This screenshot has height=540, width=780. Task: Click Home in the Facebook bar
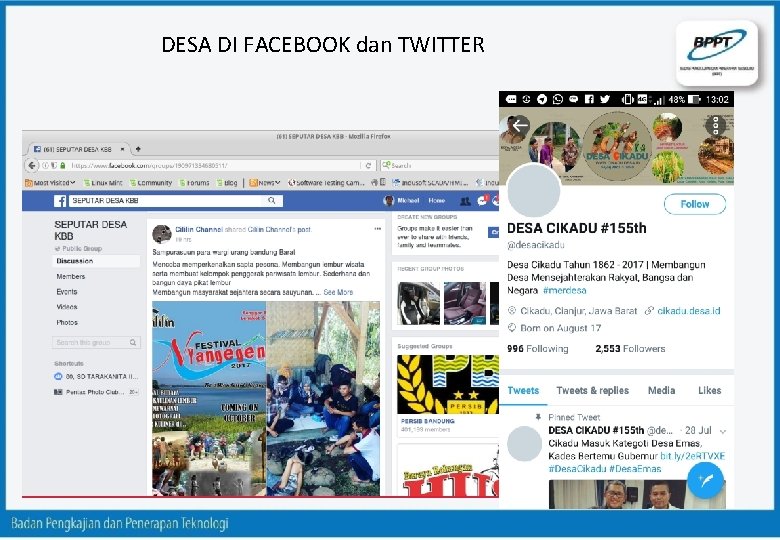pos(436,201)
